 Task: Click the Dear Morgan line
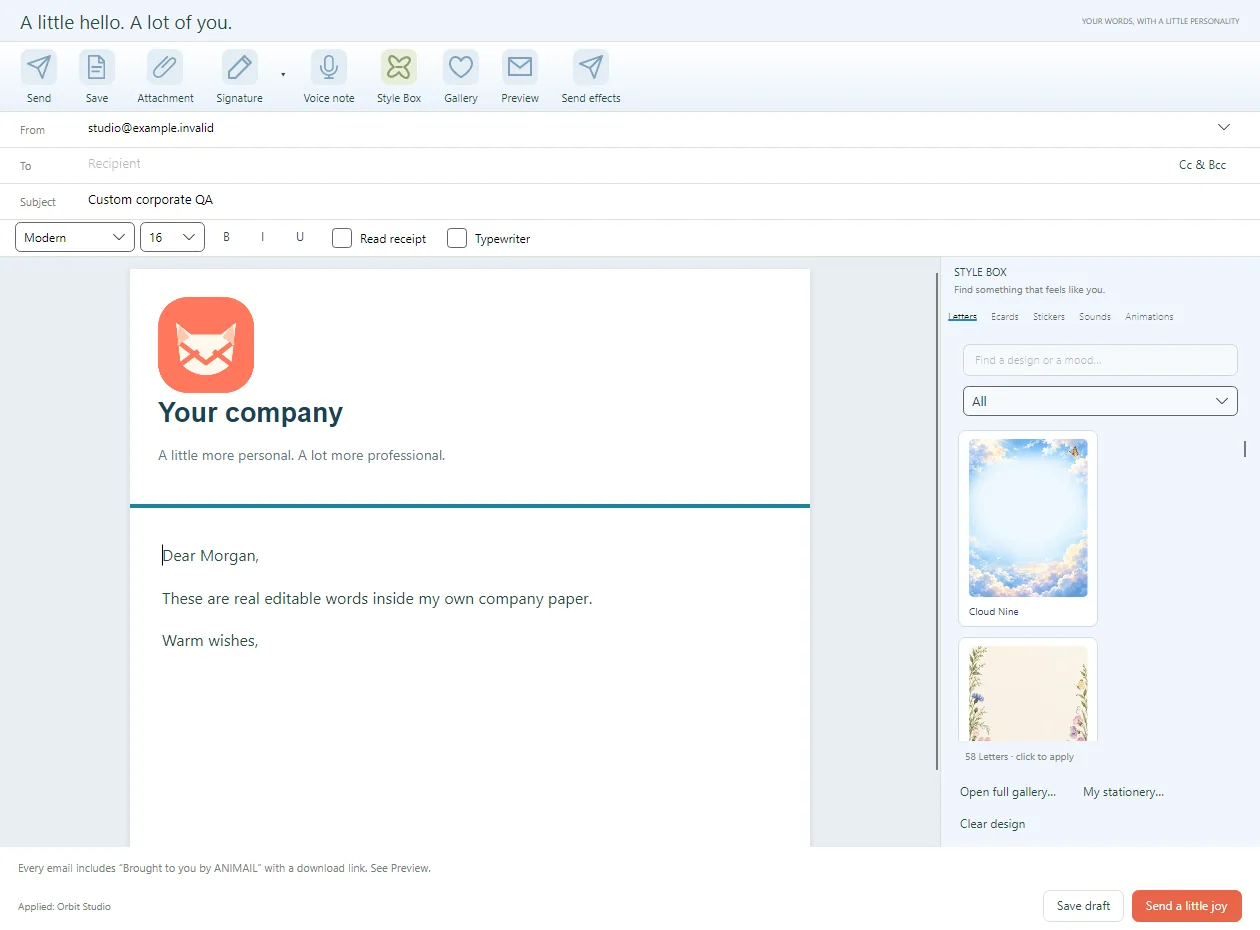click(211, 556)
